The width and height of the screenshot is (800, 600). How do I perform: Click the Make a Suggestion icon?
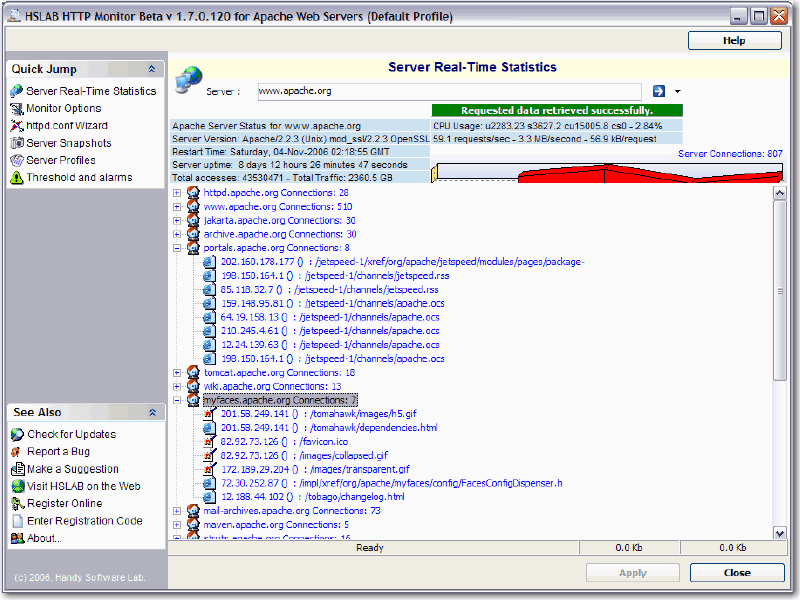point(18,468)
